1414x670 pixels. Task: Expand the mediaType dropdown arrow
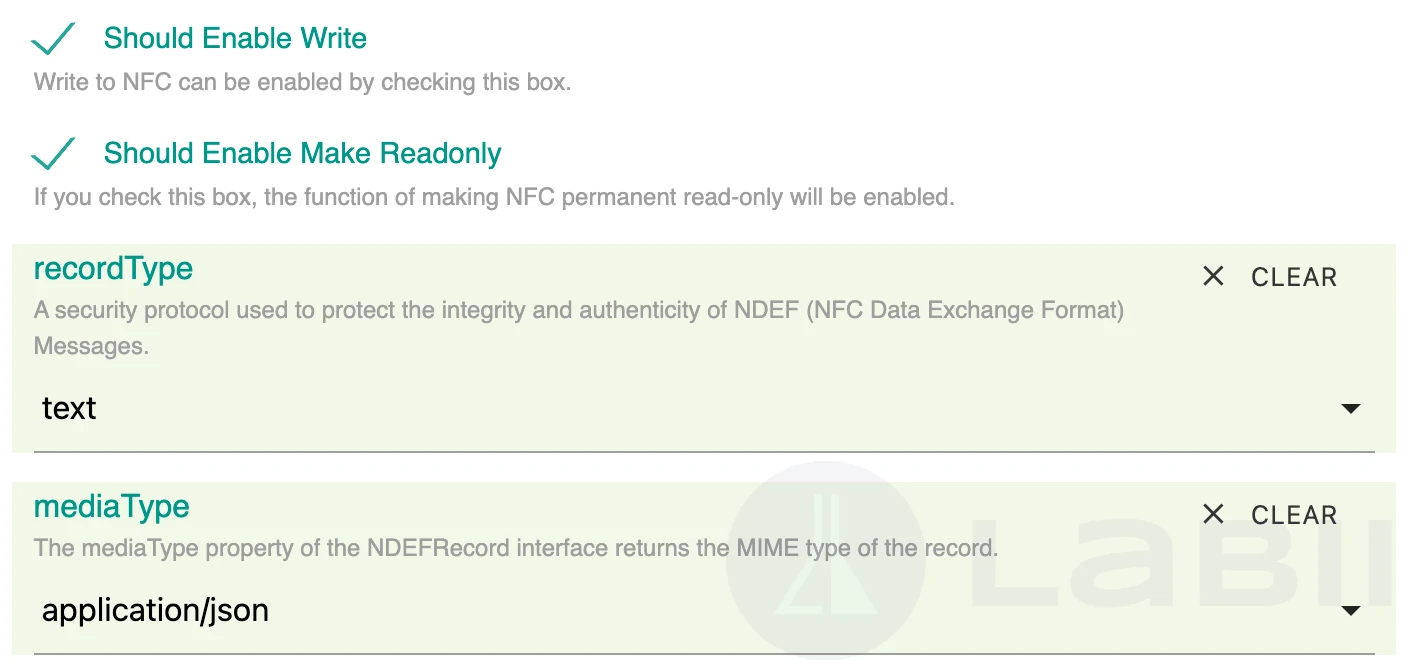(1350, 611)
